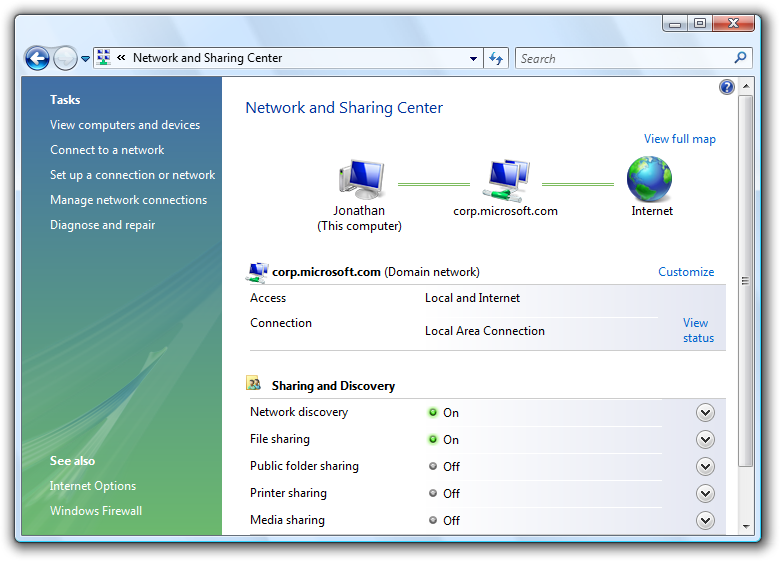Viewport: 781px width, 562px height.
Task: Click the scroll up arrow of the vertical scrollbar
Action: tap(746, 86)
